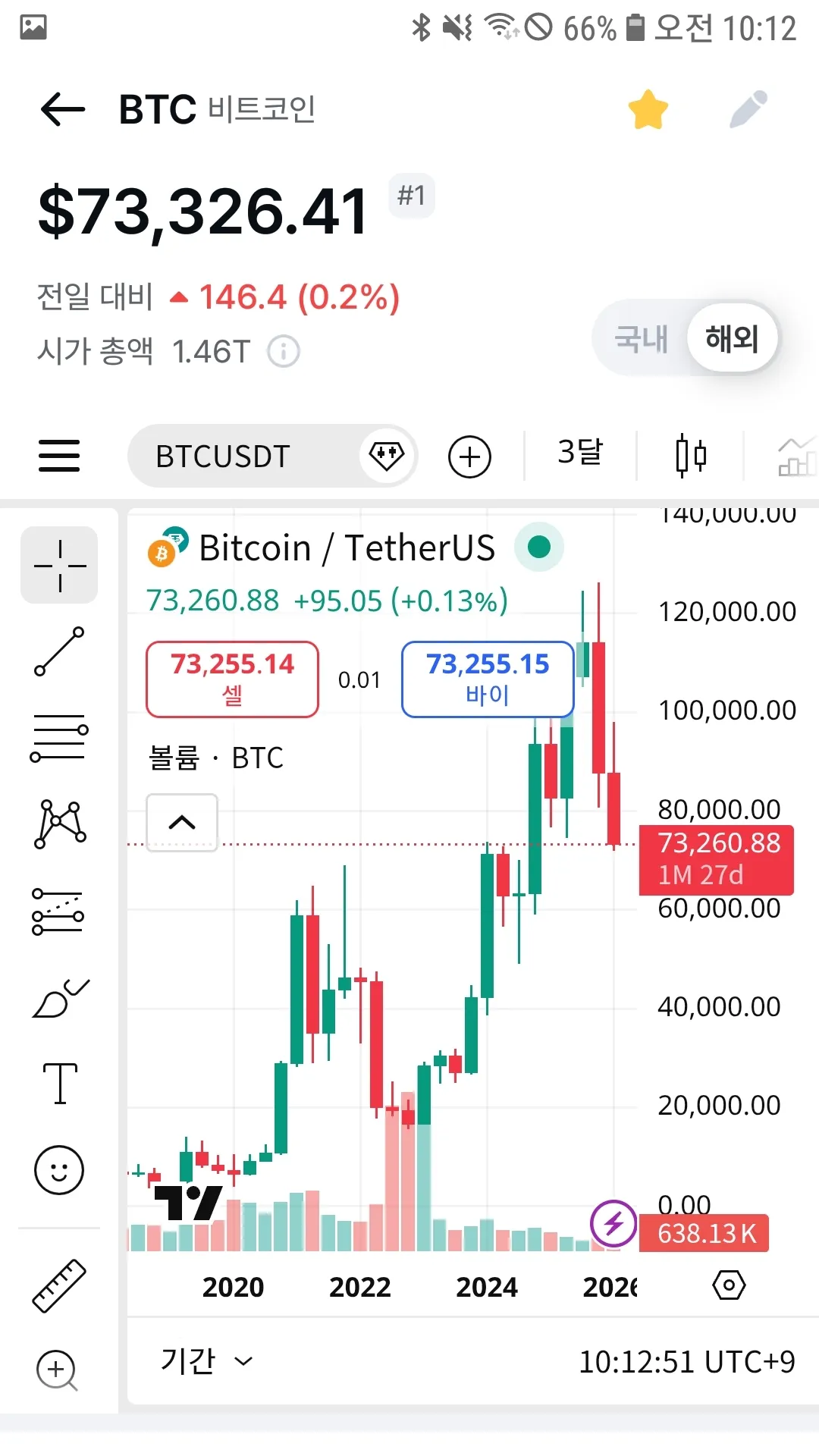Open the BTCUSDT symbol selector
This screenshot has height=1456, width=819.
tap(223, 457)
